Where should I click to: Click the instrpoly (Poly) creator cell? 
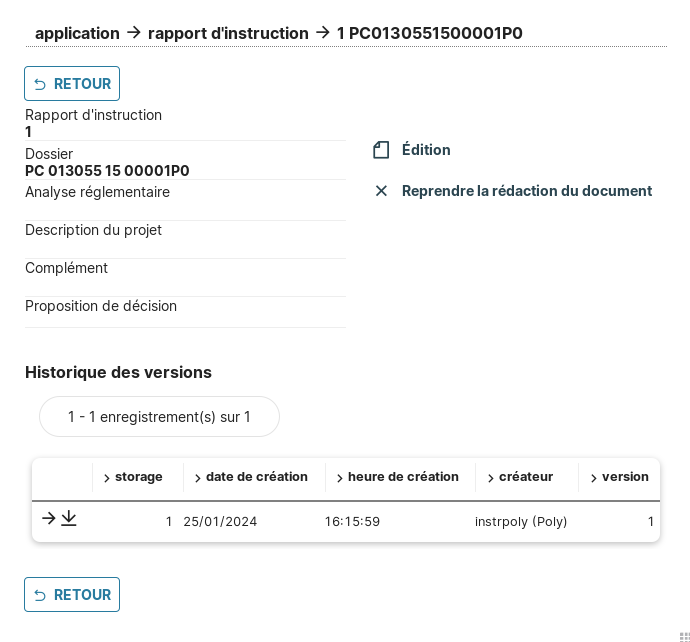pyautogui.click(x=521, y=522)
